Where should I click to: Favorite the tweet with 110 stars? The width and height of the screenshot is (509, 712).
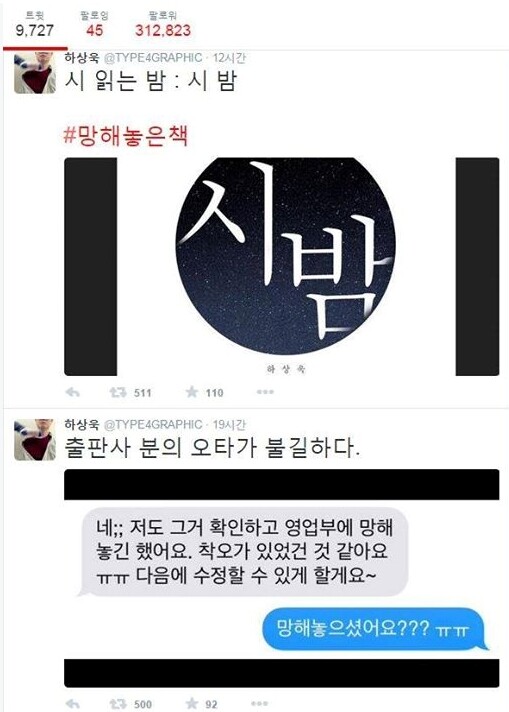[x=192, y=391]
